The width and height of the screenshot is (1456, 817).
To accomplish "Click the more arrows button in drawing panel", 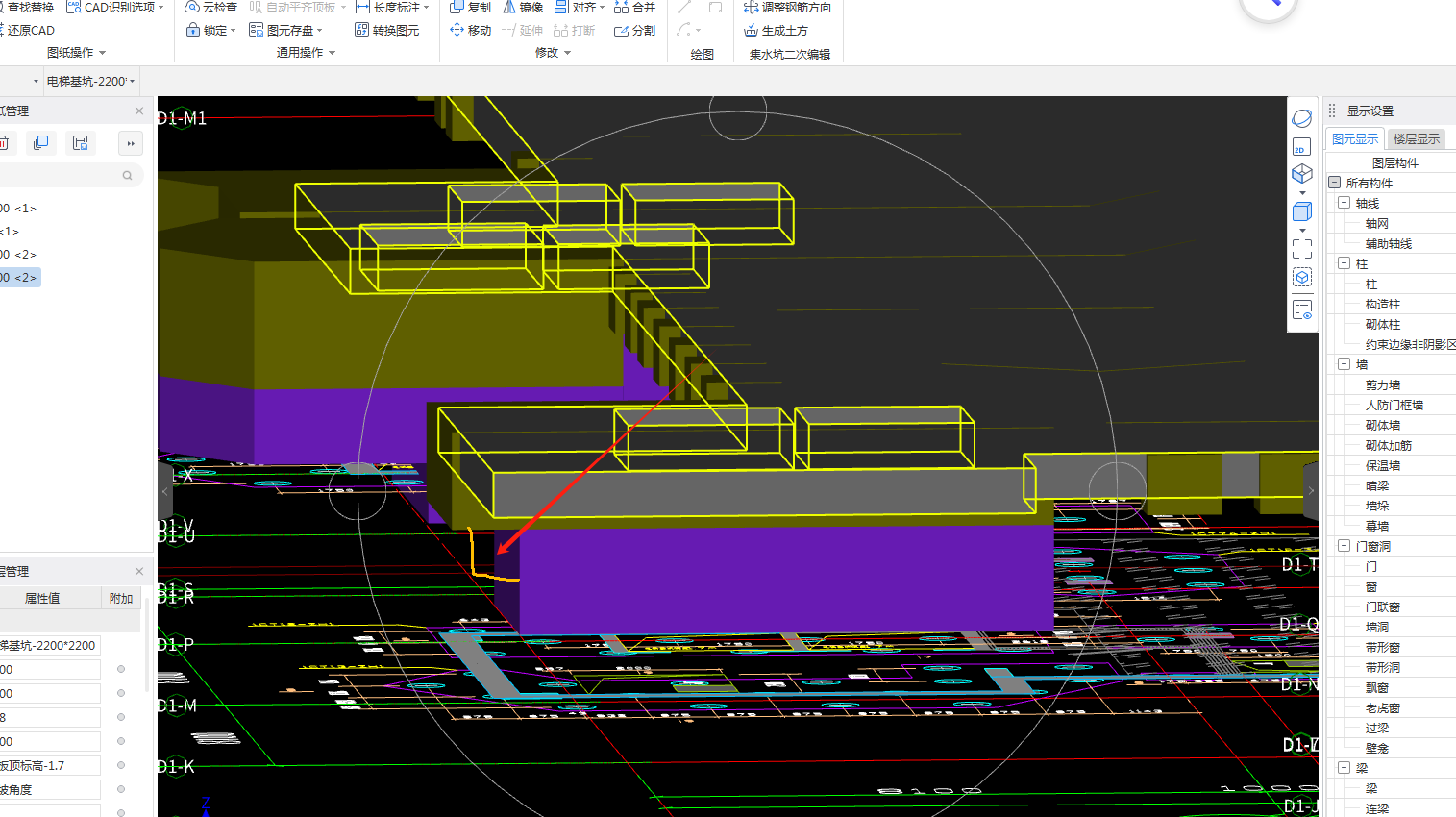I will click(131, 143).
